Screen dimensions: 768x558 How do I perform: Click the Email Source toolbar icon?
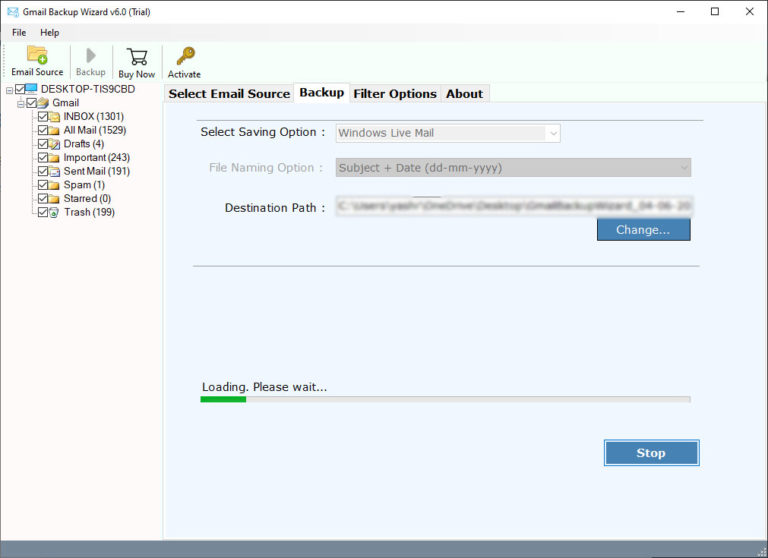coord(37,56)
